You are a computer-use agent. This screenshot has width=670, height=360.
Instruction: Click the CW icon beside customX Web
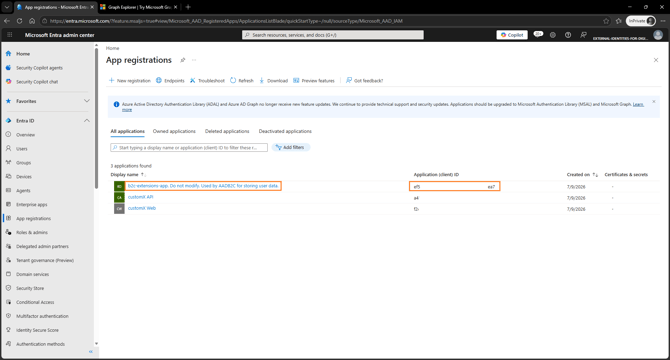click(x=119, y=208)
